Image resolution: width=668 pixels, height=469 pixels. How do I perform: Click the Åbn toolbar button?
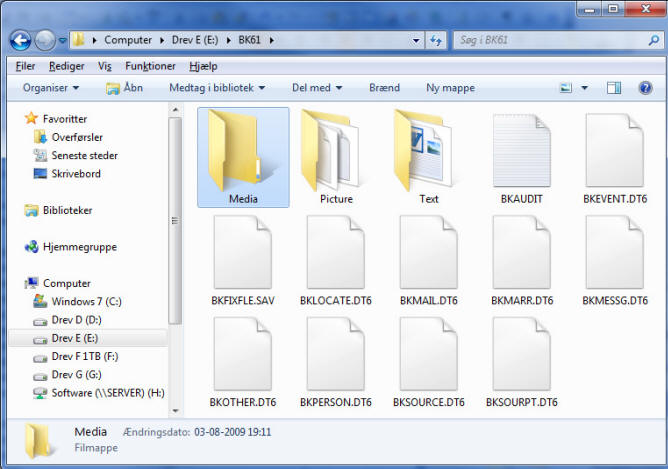124,88
